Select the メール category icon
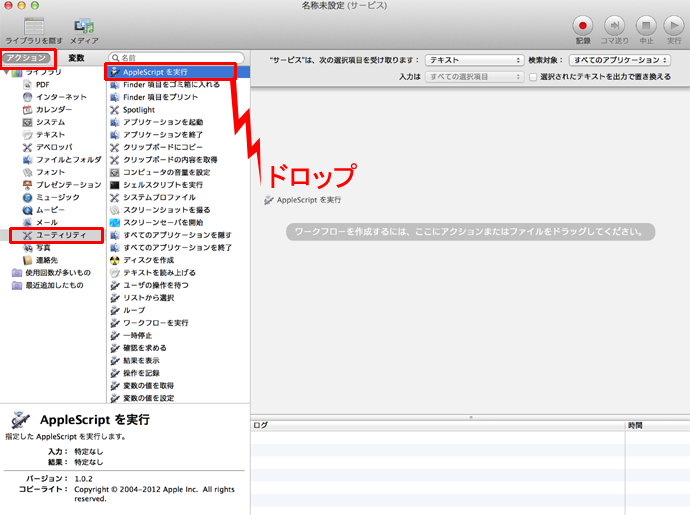This screenshot has width=690, height=515. click(27, 222)
